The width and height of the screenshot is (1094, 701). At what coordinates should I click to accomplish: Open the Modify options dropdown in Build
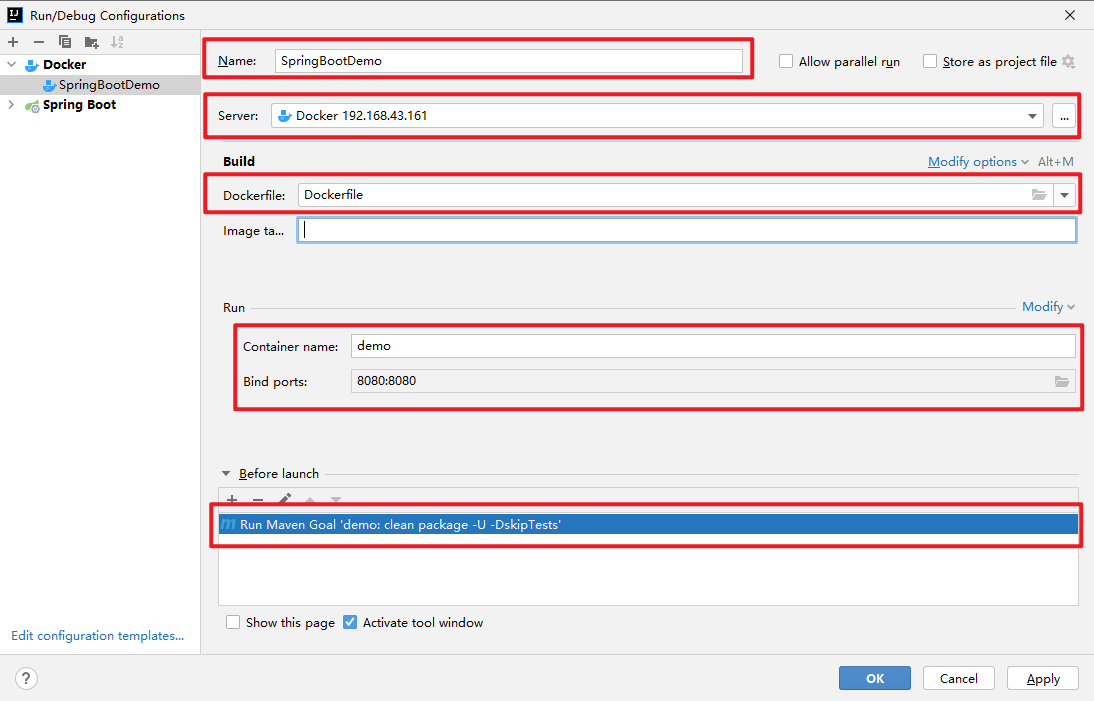[x=978, y=162]
